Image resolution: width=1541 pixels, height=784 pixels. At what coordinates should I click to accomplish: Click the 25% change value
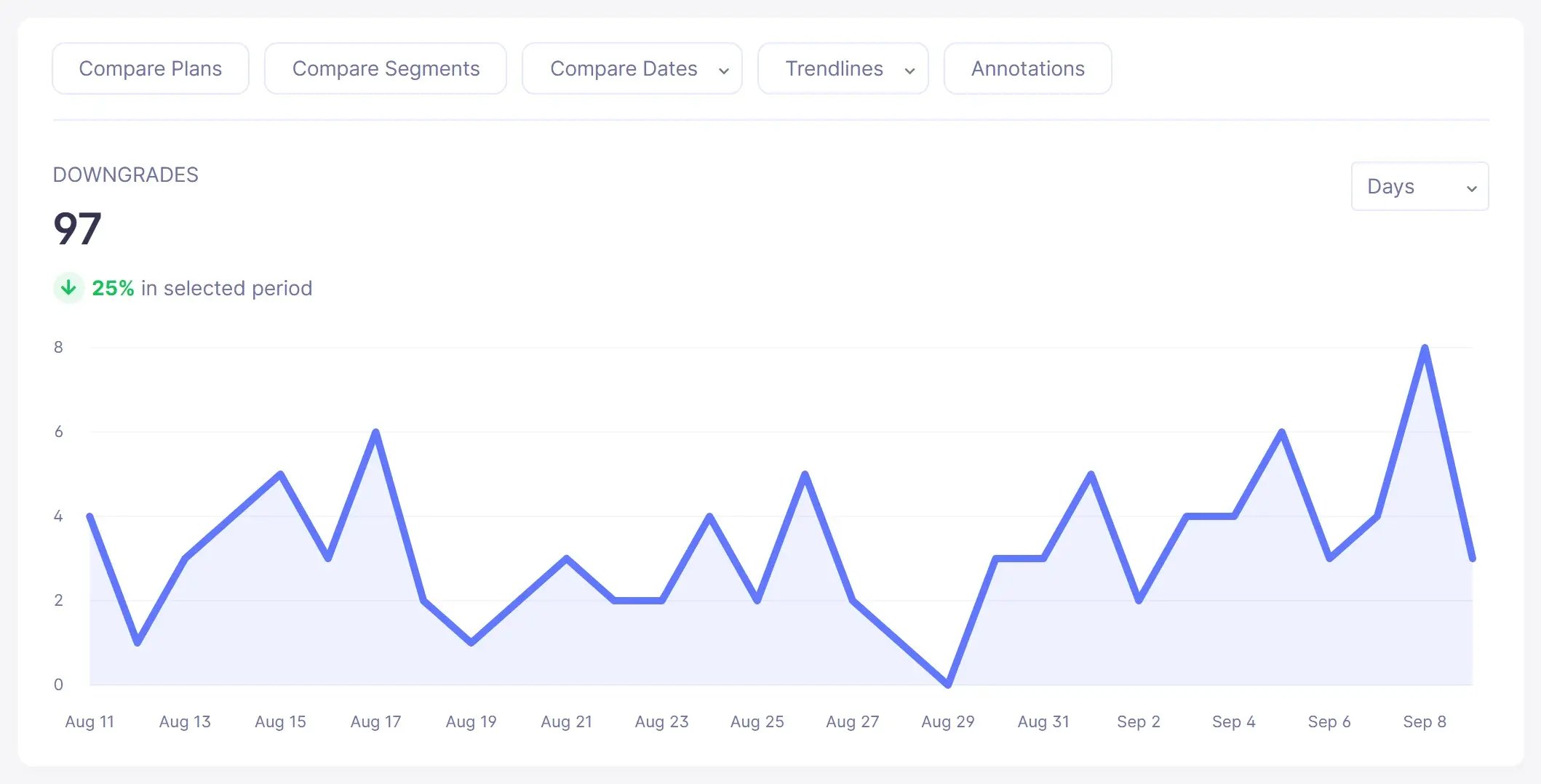(x=113, y=288)
